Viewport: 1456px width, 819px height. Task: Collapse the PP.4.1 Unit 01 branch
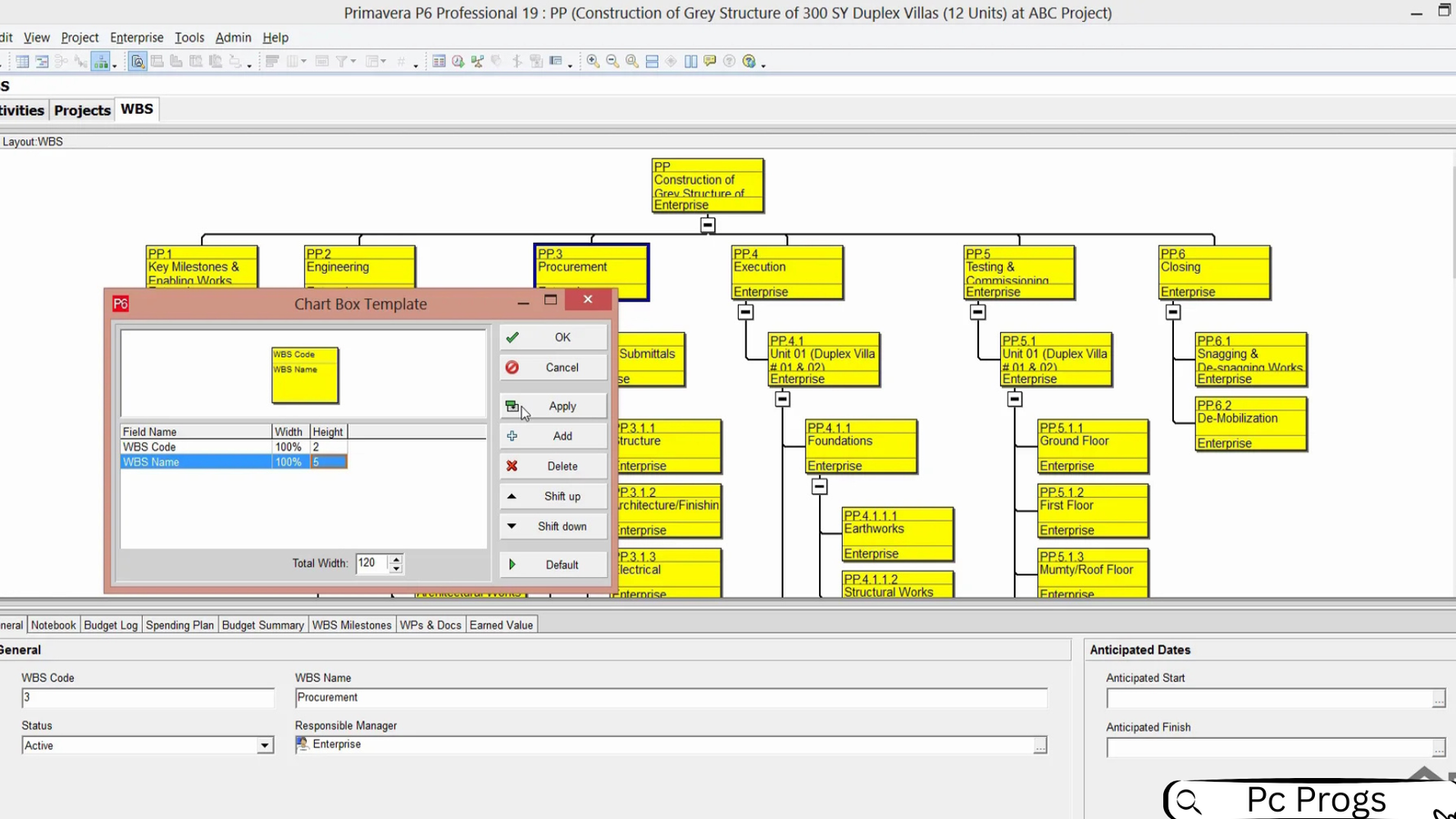[x=783, y=399]
